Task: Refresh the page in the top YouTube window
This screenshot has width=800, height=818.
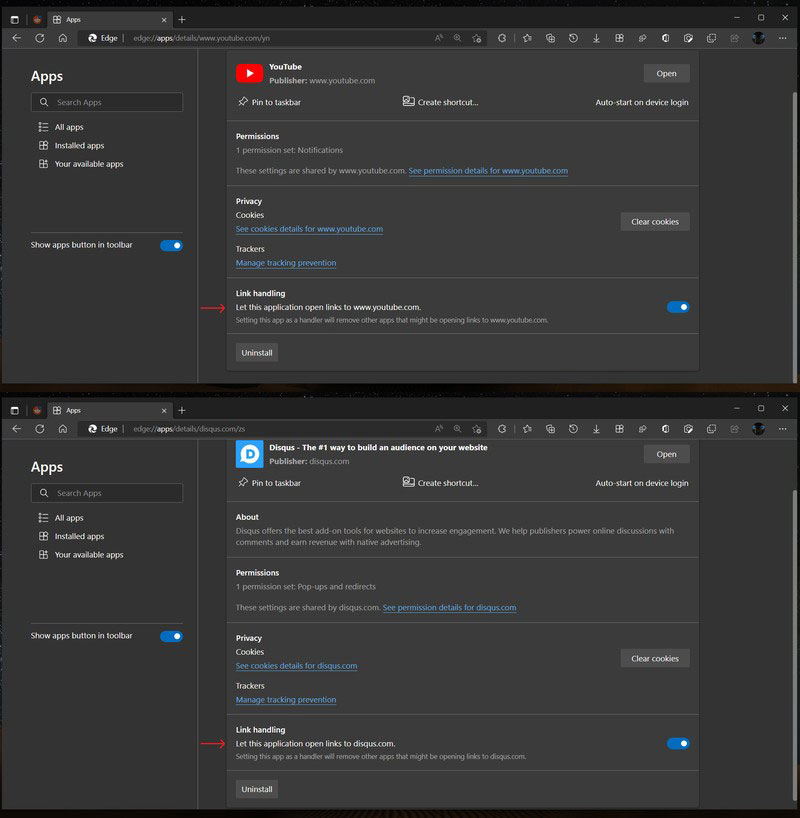Action: 40,38
